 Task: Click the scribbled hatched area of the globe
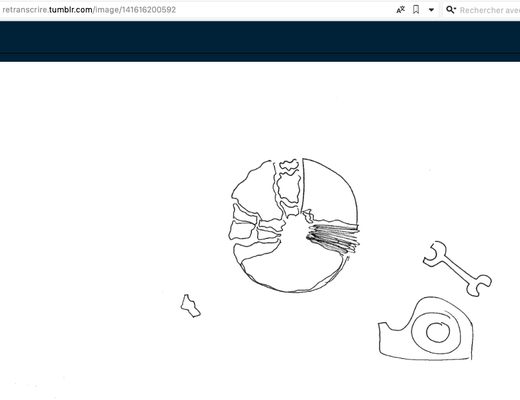(333, 237)
